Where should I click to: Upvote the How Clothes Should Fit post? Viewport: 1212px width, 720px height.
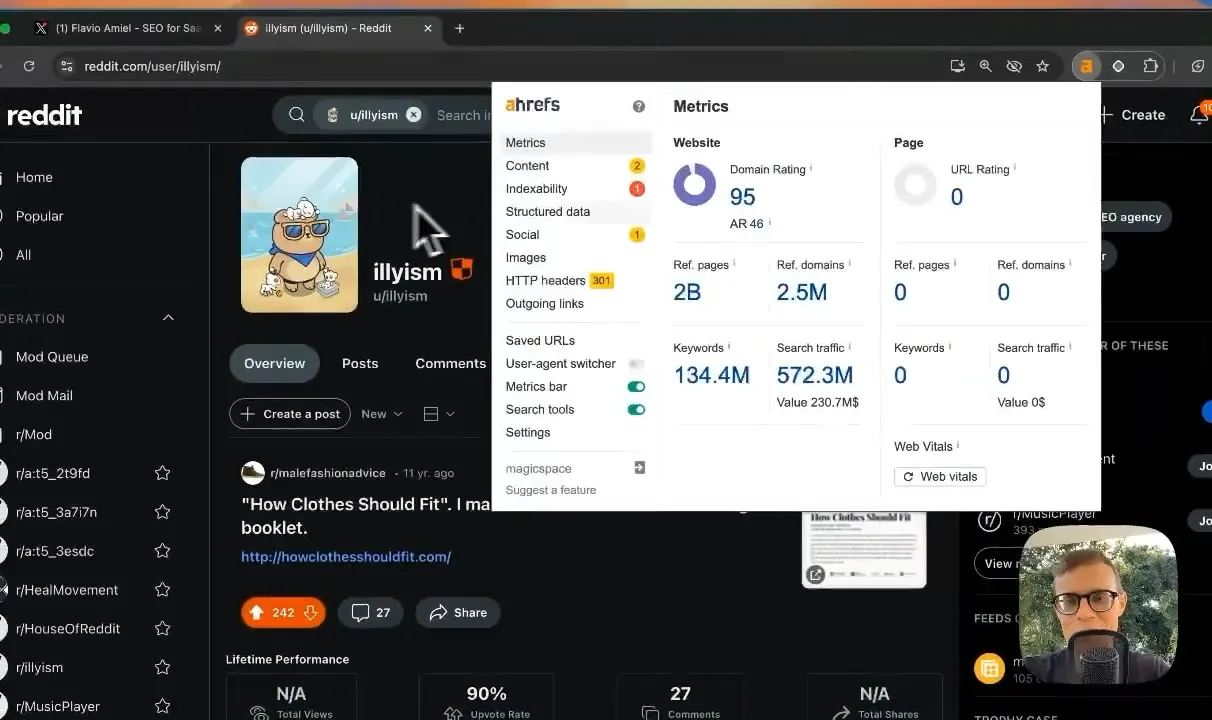click(x=257, y=613)
